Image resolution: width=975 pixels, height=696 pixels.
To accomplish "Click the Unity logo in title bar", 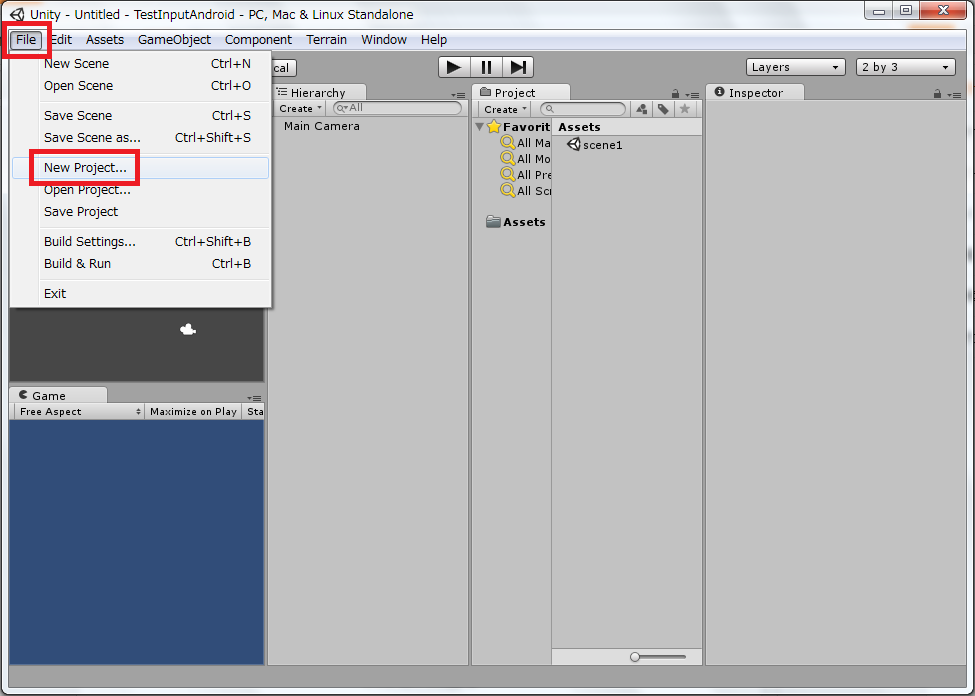I will click(x=17, y=14).
